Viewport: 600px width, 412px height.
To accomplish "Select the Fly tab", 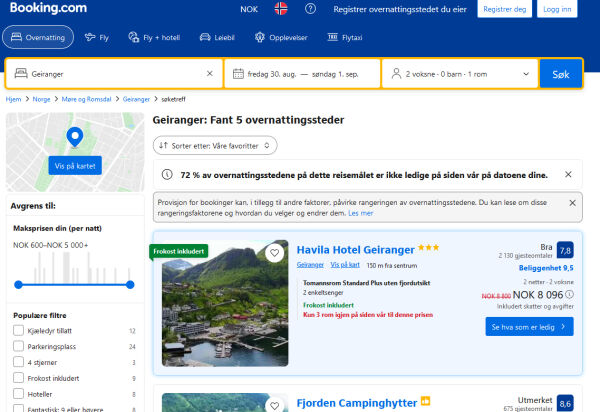I will 97,37.
